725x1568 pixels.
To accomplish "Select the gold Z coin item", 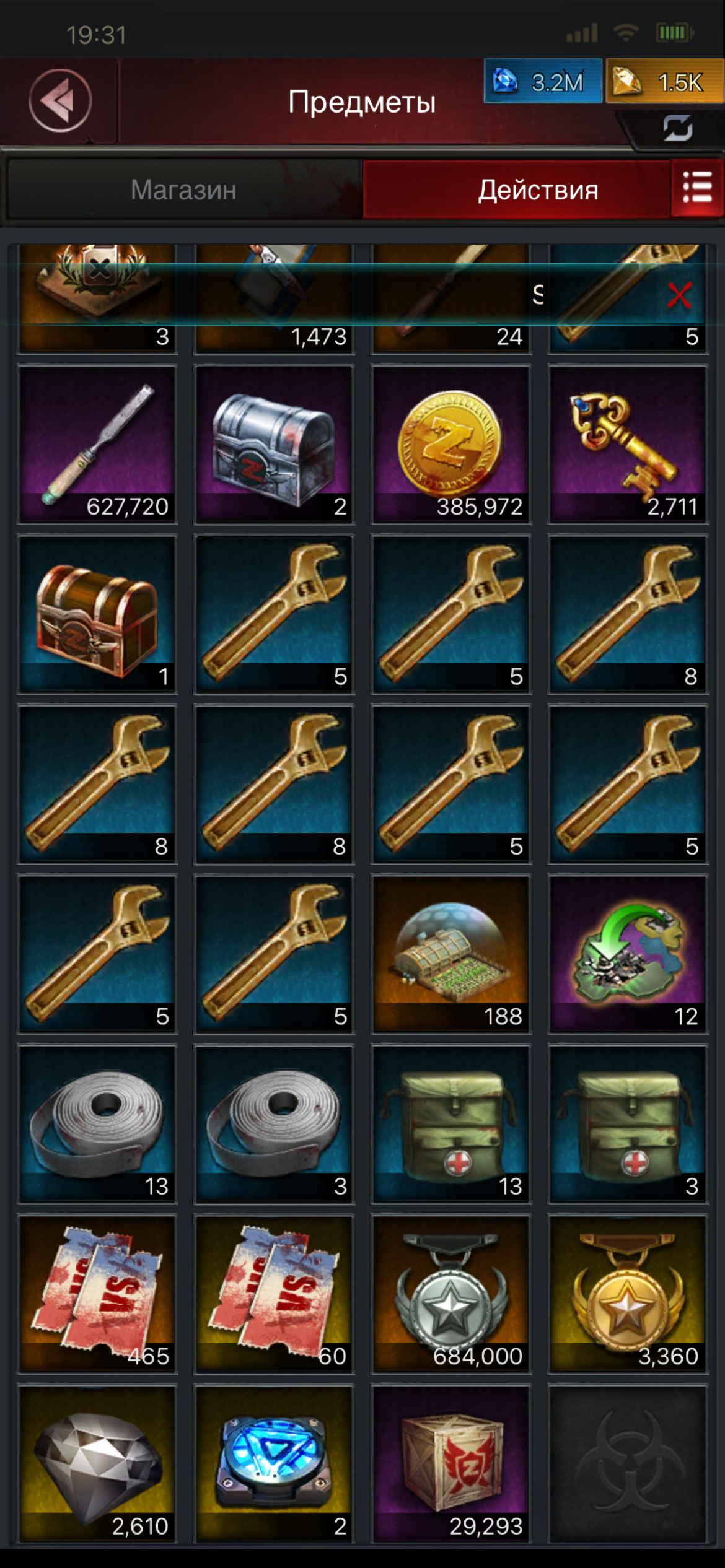I will 450,445.
